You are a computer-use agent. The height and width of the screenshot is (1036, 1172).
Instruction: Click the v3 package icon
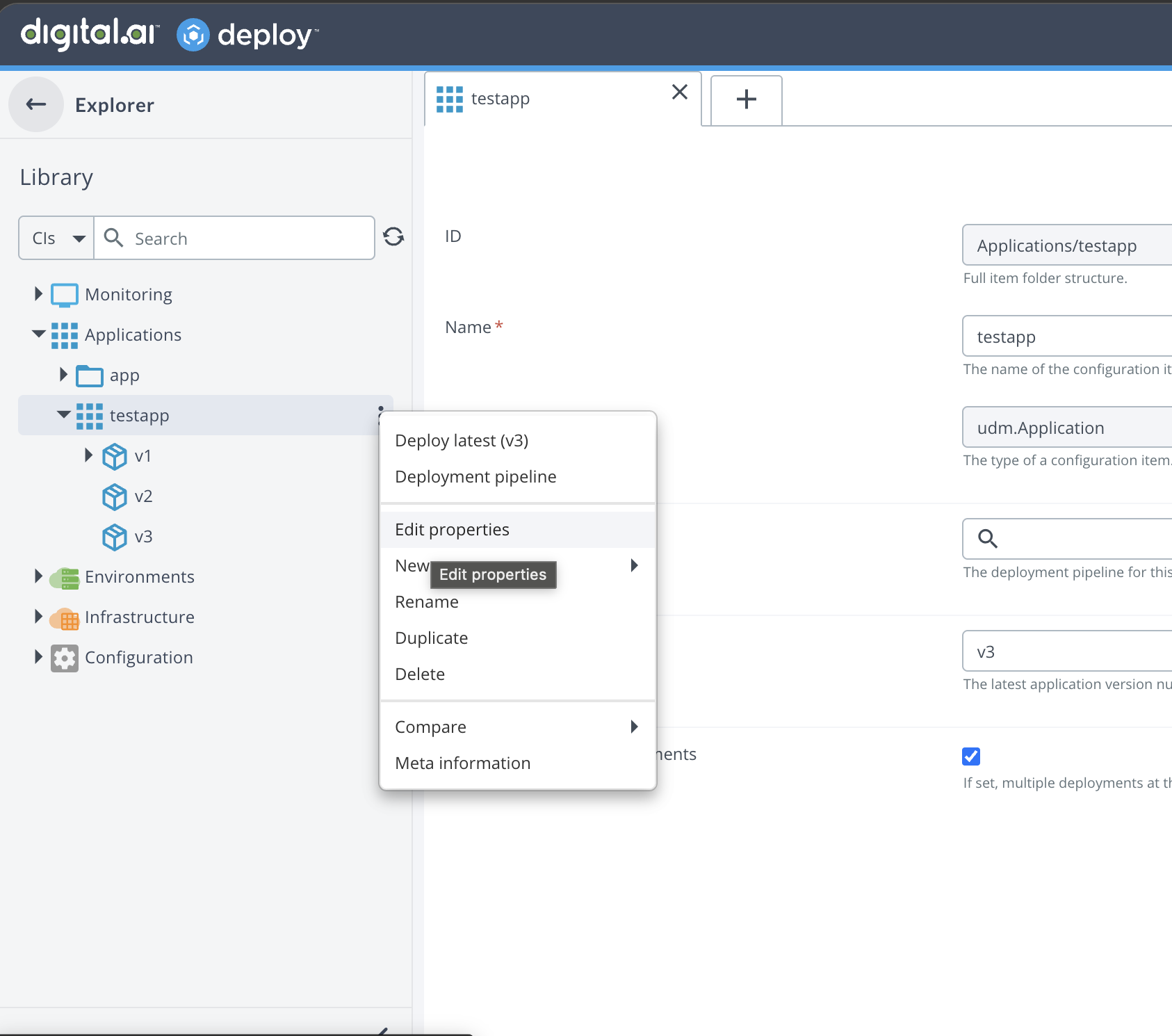pyautogui.click(x=115, y=537)
